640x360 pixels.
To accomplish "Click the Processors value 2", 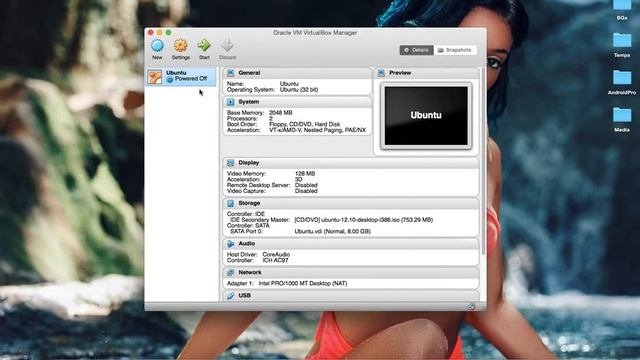I will point(271,118).
